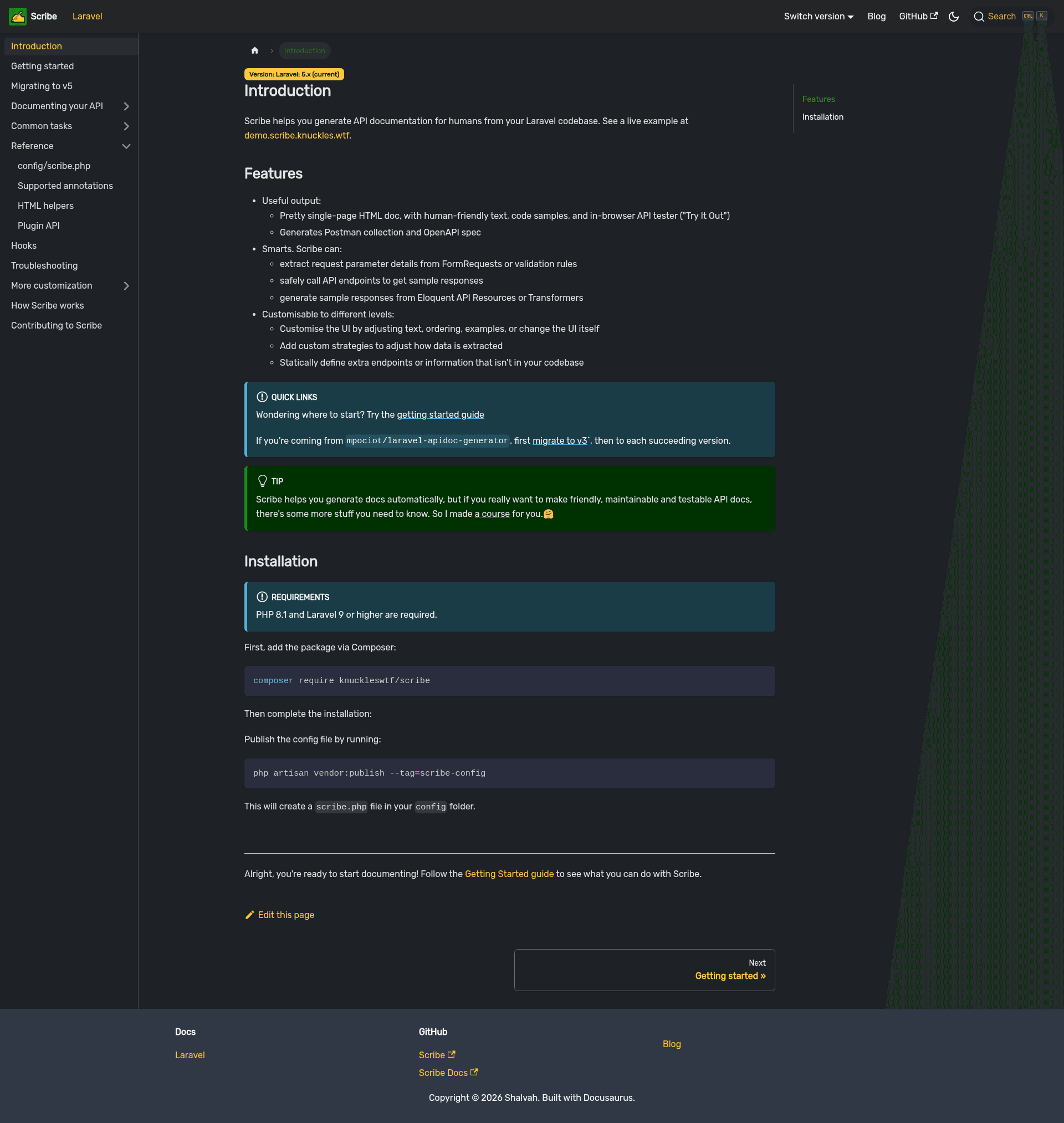Open How Scribe works page
Screen dimensions: 1064x1123
(x=71, y=305)
